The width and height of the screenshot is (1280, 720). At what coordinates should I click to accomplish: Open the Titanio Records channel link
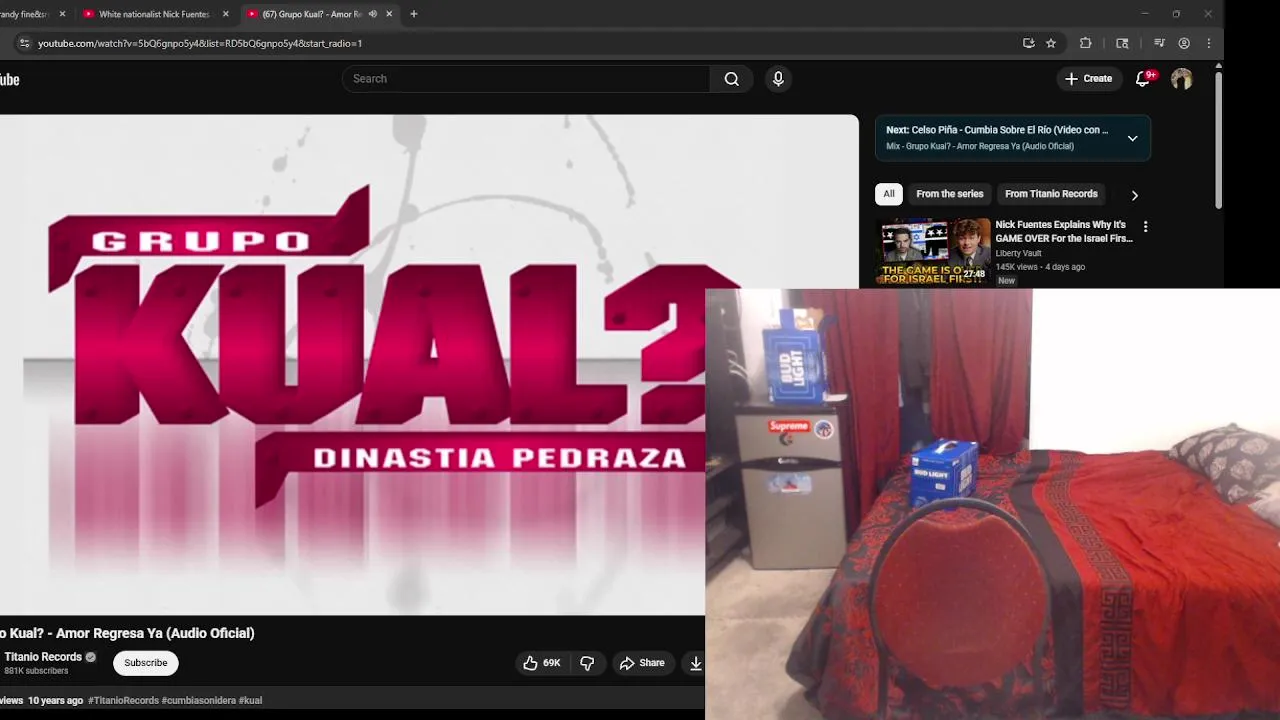(x=43, y=657)
